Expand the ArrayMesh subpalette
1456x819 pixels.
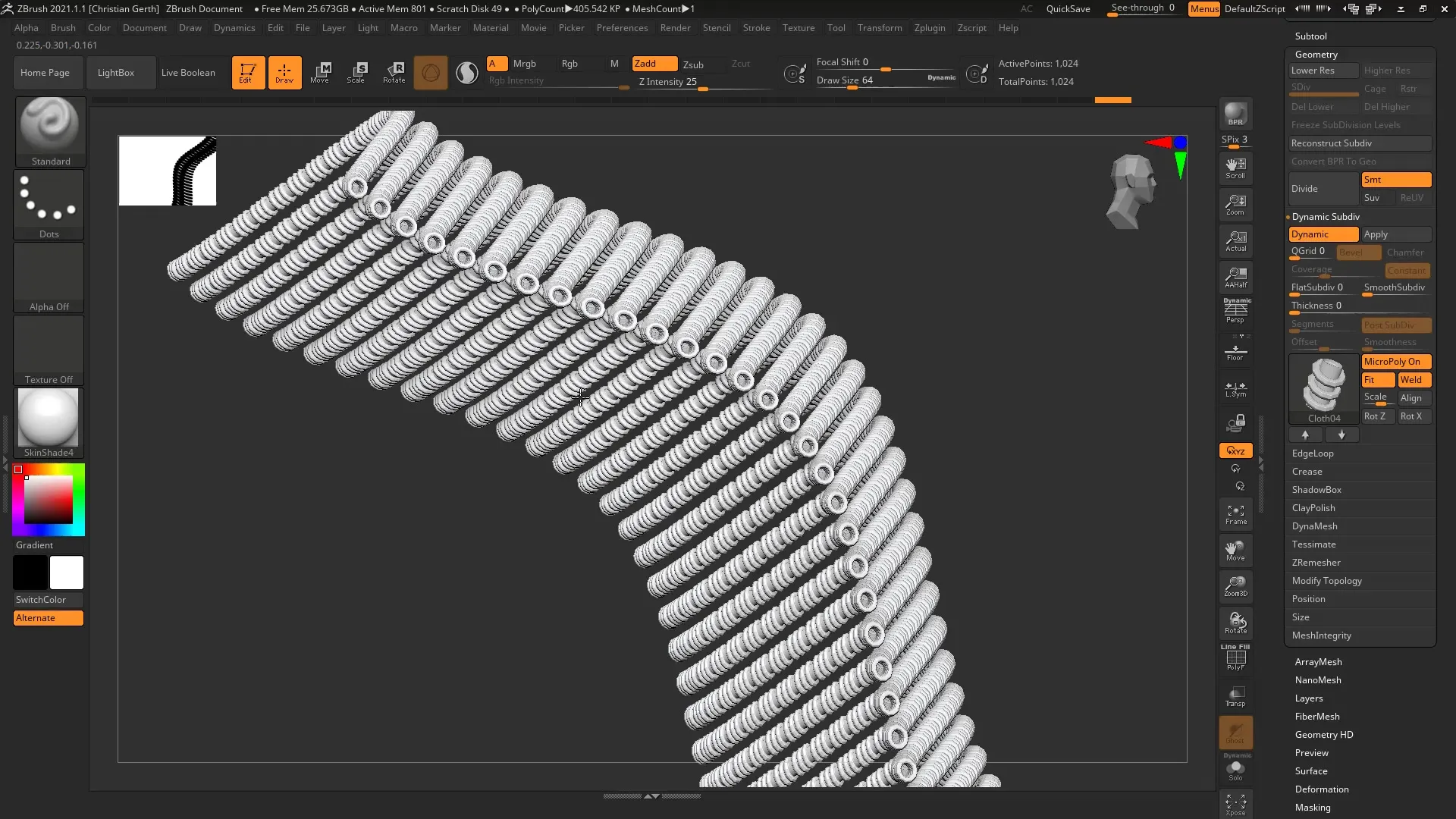click(x=1318, y=662)
